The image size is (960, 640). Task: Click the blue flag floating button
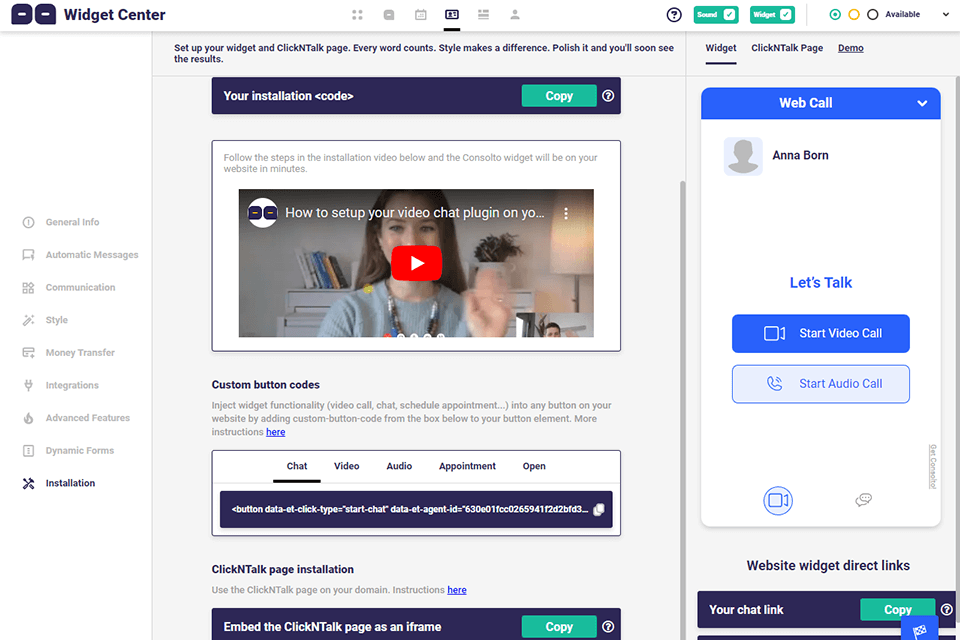pyautogui.click(x=920, y=630)
